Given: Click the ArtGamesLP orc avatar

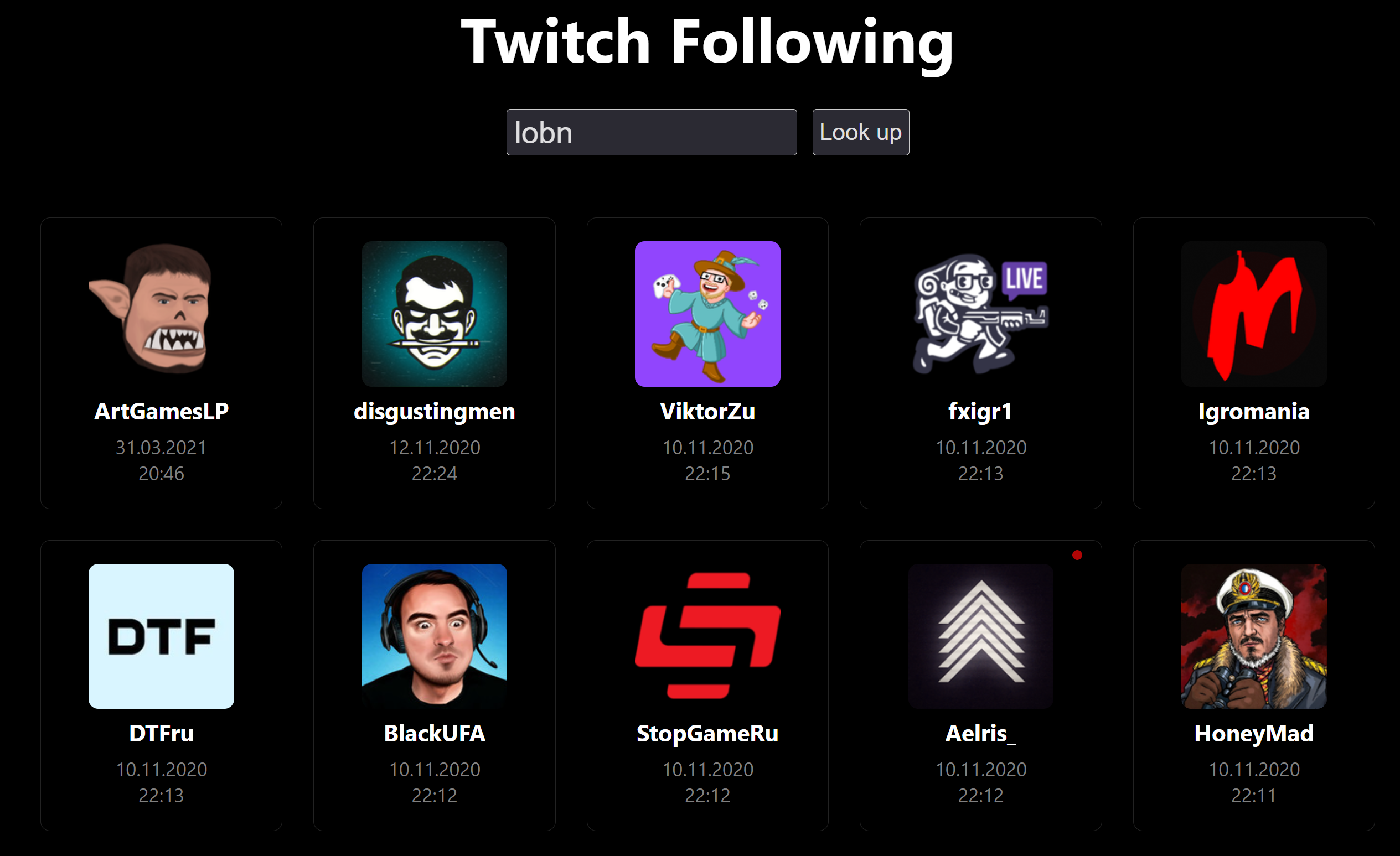Looking at the screenshot, I should 161,314.
